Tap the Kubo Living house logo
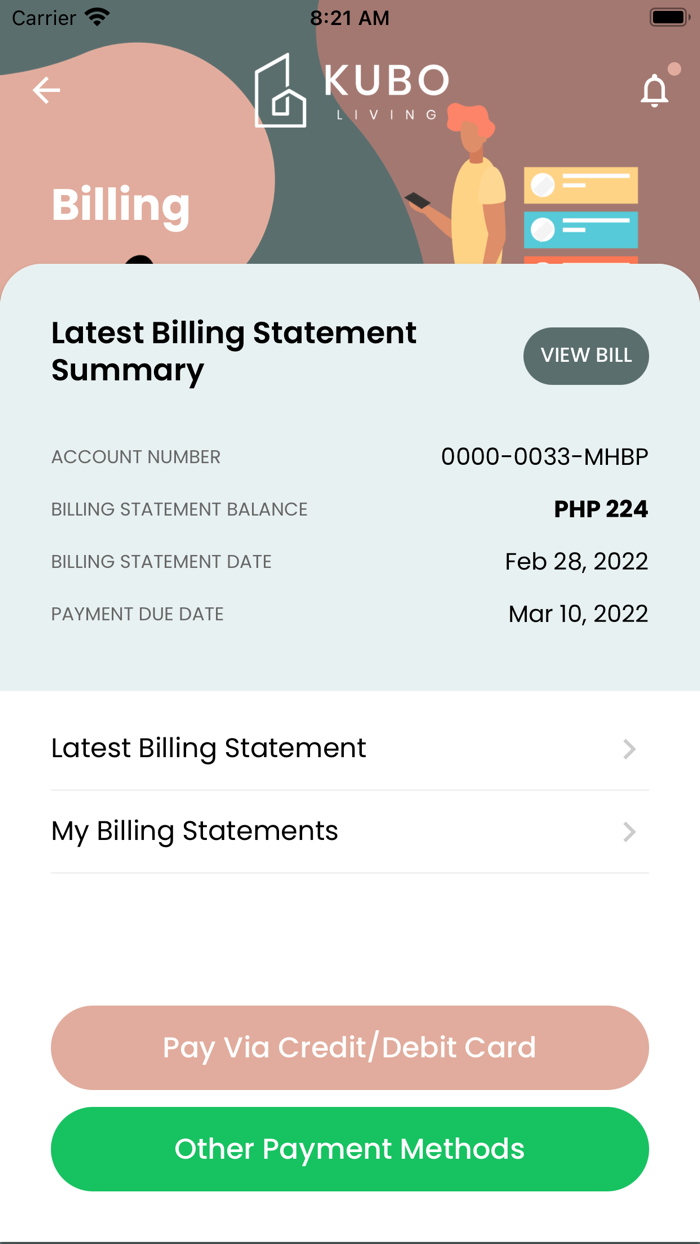The image size is (700, 1244). pos(281,91)
